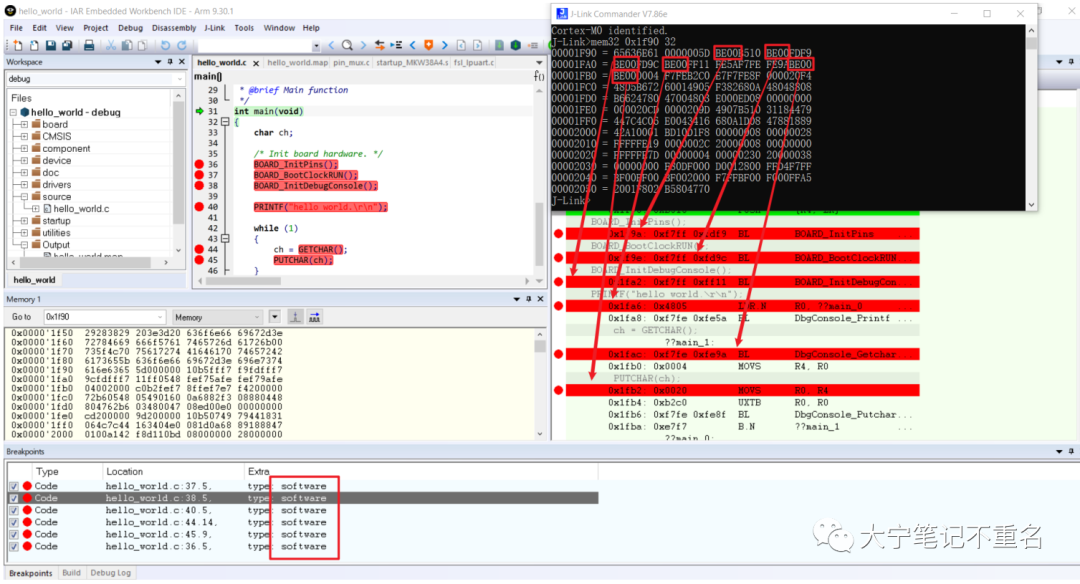
Task: Toggle the hello_world.c:36.5 breakpoint checkbox
Action: click(13, 546)
